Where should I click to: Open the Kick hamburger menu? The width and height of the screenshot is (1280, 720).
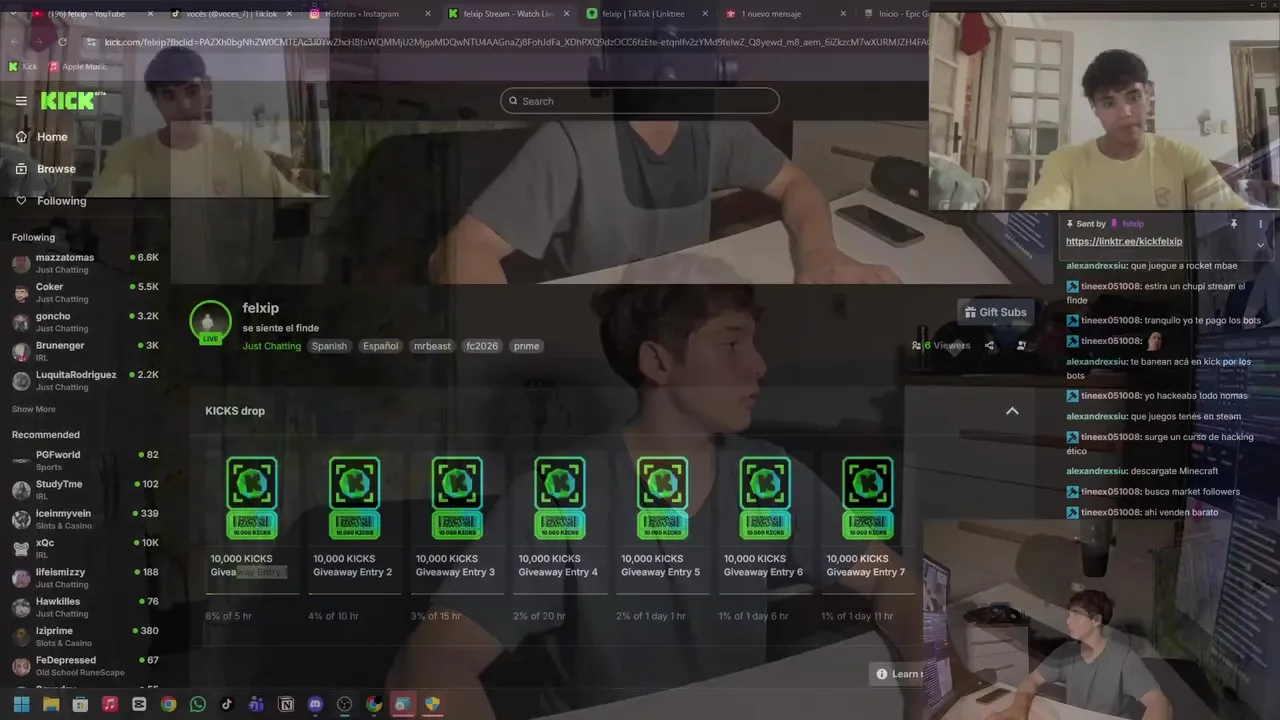pos(21,101)
